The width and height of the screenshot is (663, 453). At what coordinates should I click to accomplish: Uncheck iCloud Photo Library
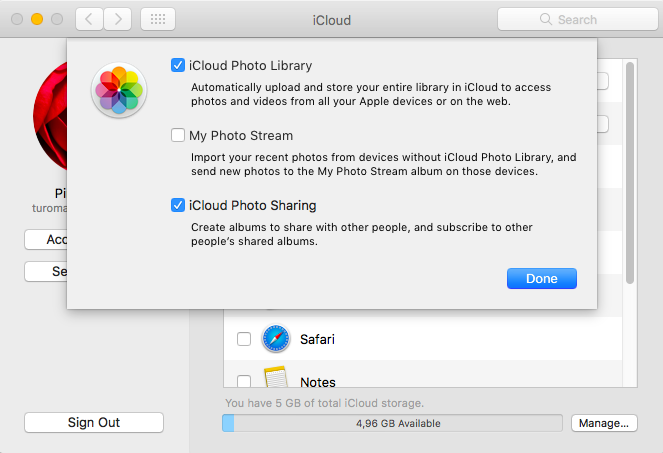point(178,65)
